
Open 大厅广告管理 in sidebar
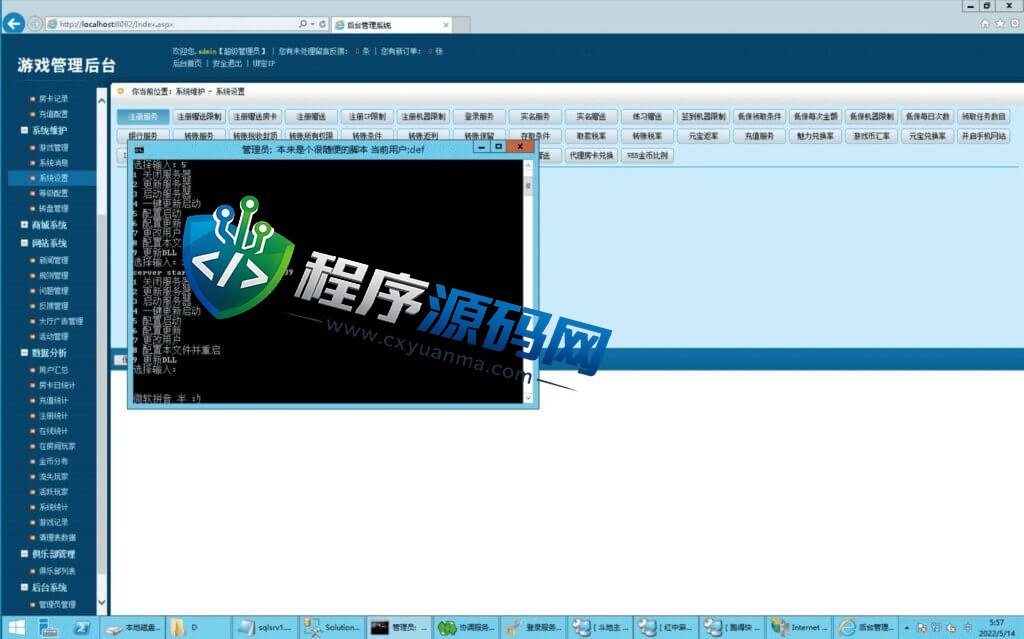pyautogui.click(x=61, y=321)
